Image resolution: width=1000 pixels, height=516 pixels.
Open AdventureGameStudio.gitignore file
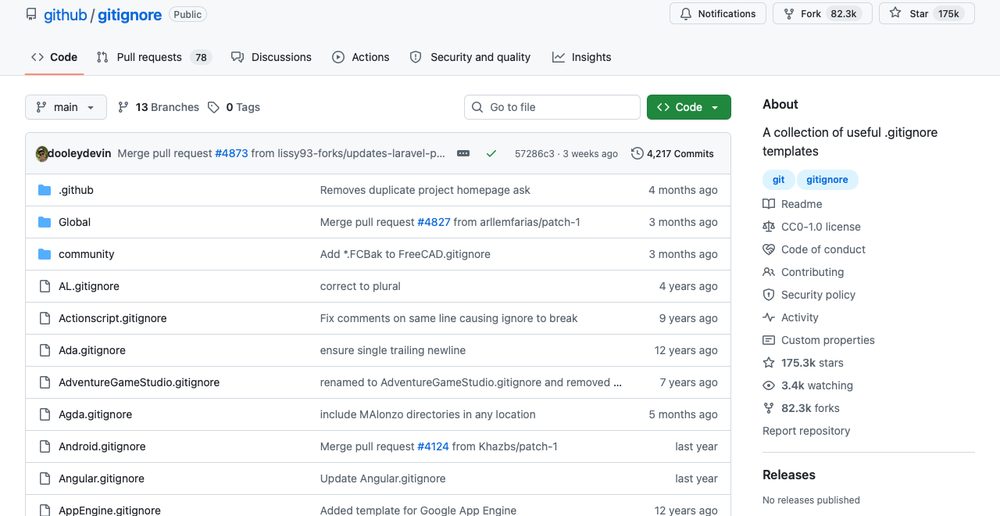click(139, 382)
